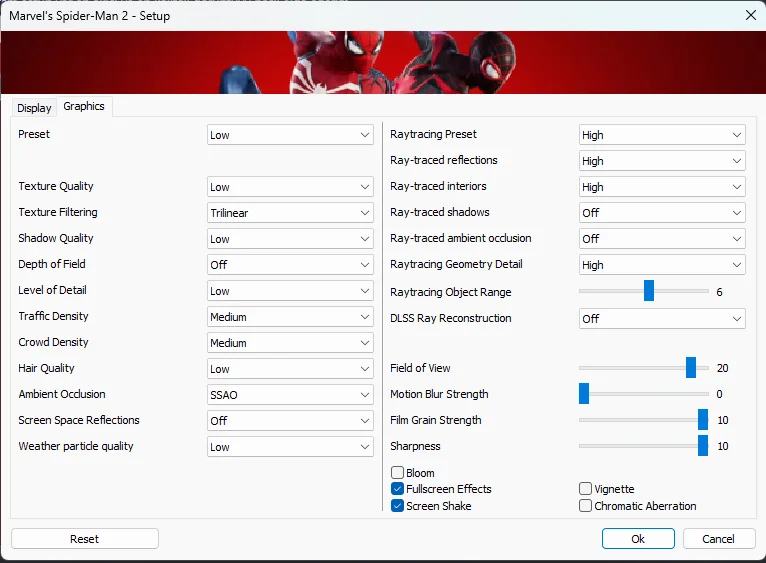766x563 pixels.
Task: Expand the Depth of Field dropdown
Action: click(290, 264)
